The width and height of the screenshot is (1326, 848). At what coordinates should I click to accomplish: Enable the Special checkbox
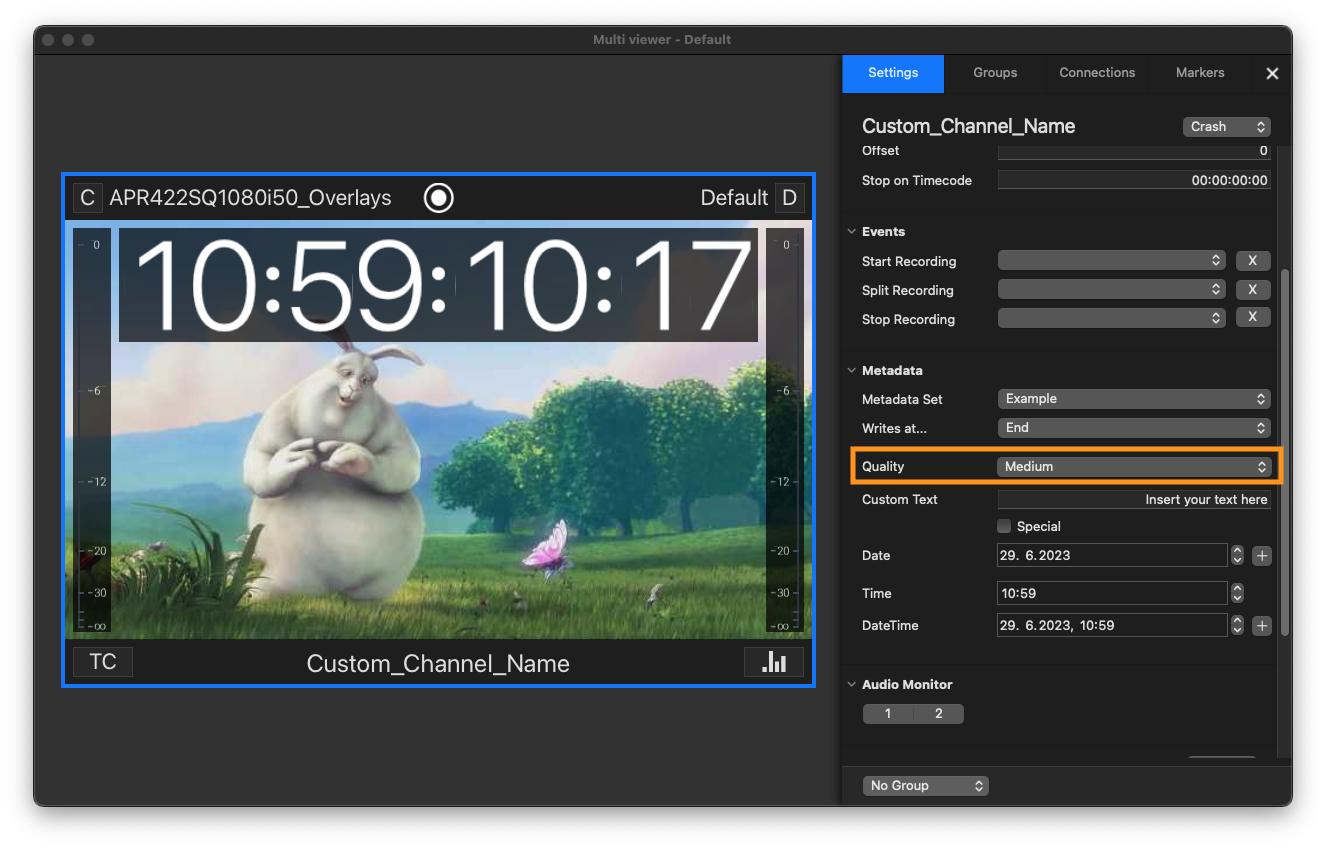click(1004, 526)
